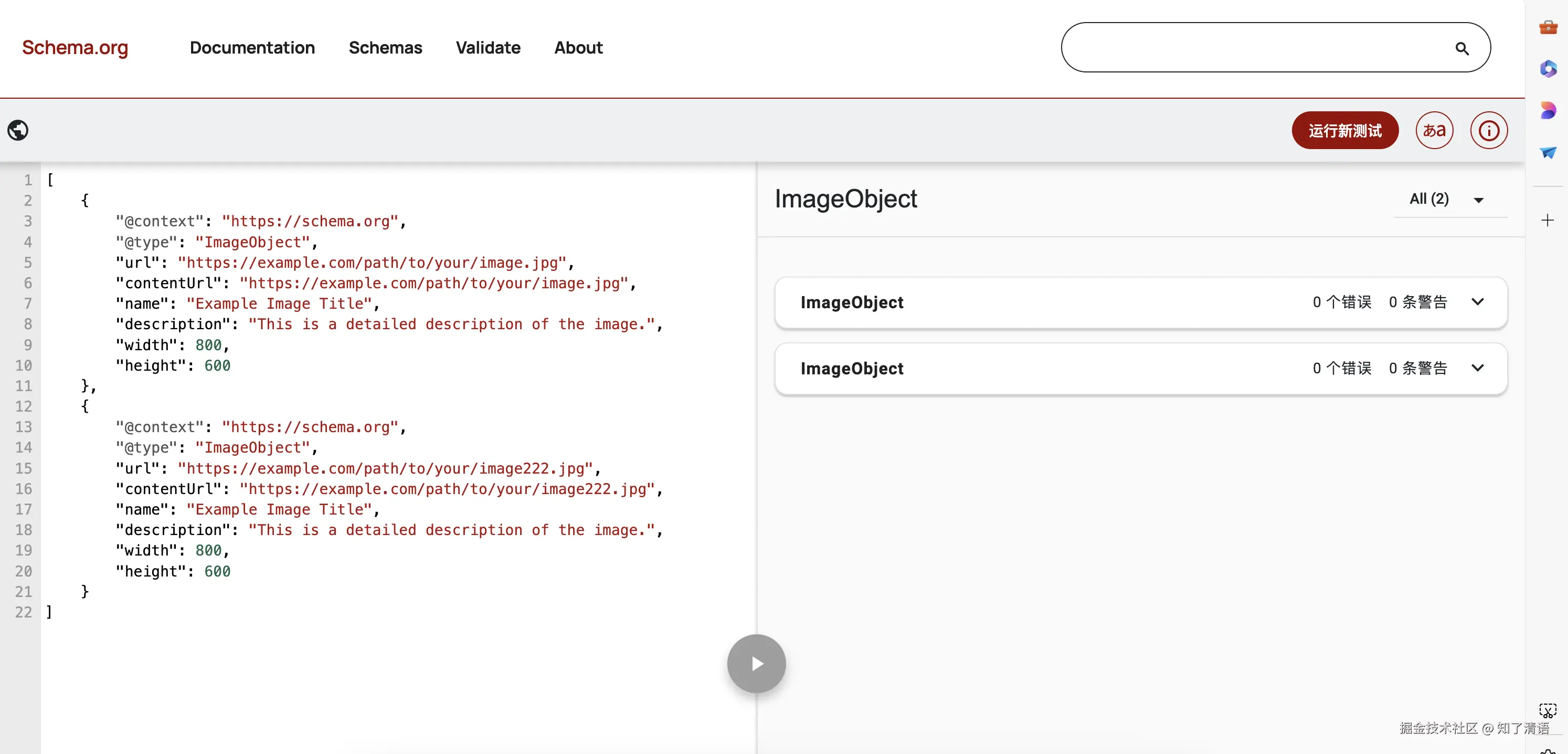The height and width of the screenshot is (754, 1568).
Task: Click the plus add sidebar icon
Action: pyautogui.click(x=1548, y=220)
